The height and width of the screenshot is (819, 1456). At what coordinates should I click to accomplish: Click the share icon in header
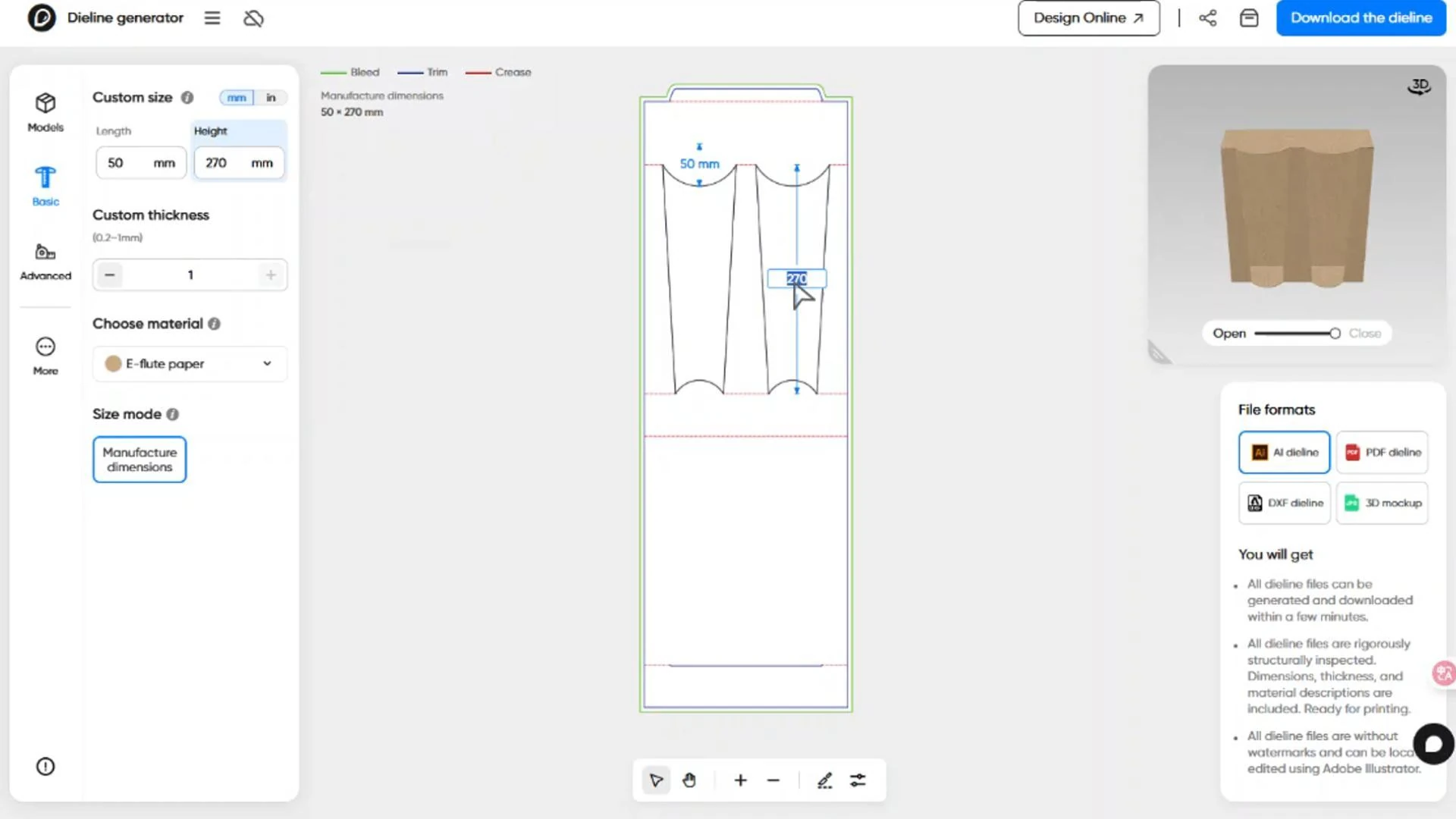pos(1208,18)
